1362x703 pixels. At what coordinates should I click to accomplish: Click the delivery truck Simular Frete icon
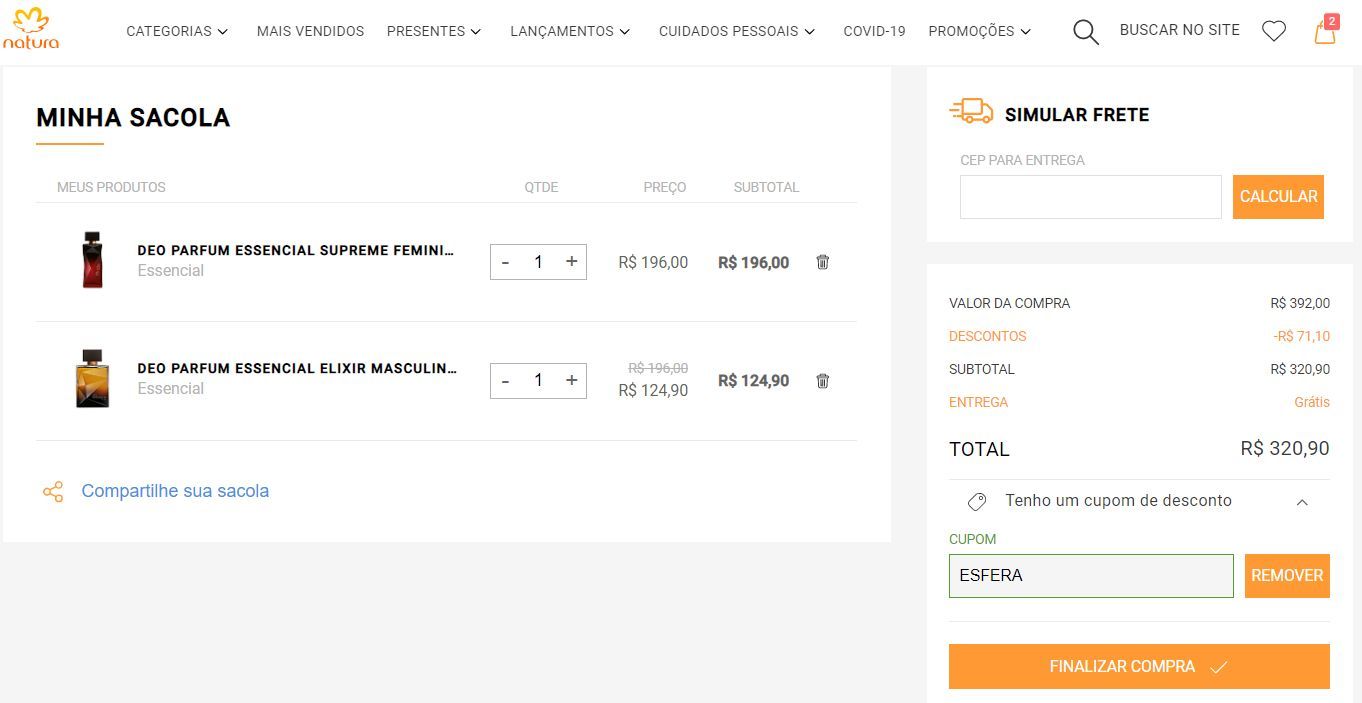click(x=971, y=111)
